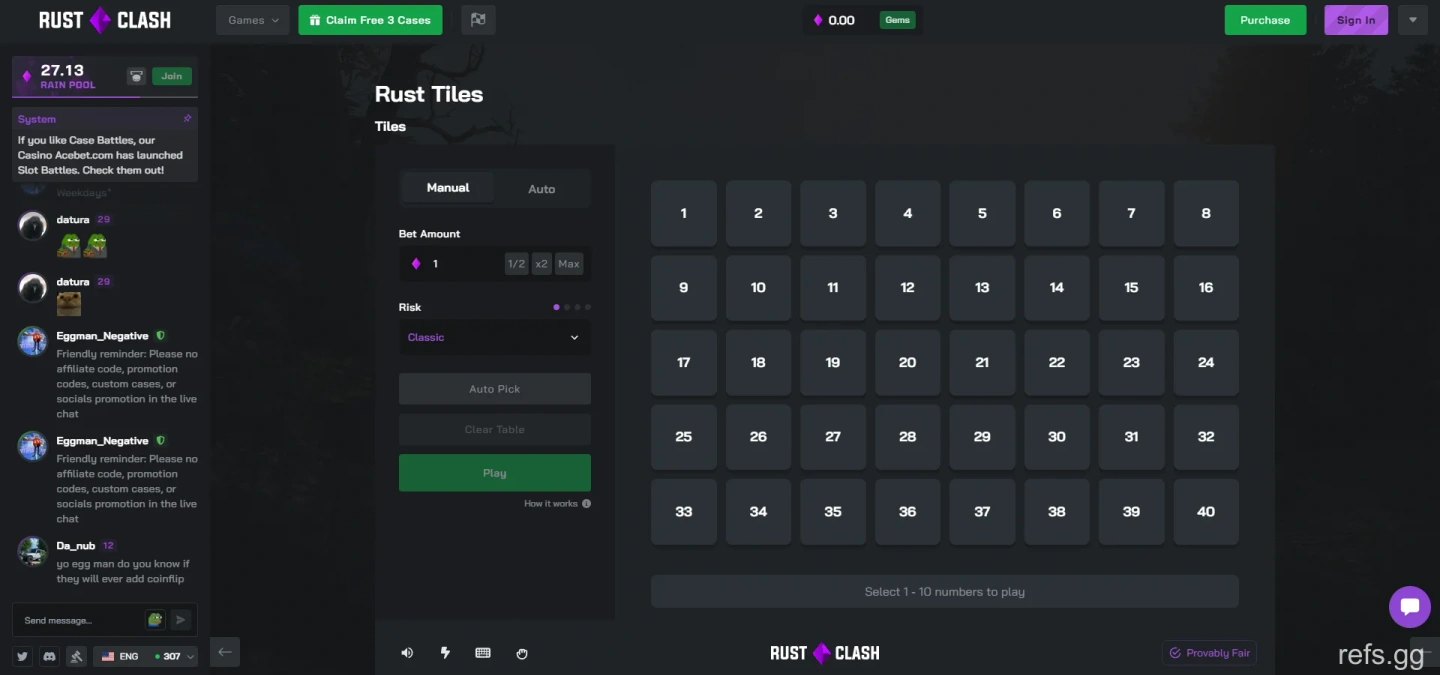Click the Gems currency badge
1440x675 pixels.
point(897,20)
